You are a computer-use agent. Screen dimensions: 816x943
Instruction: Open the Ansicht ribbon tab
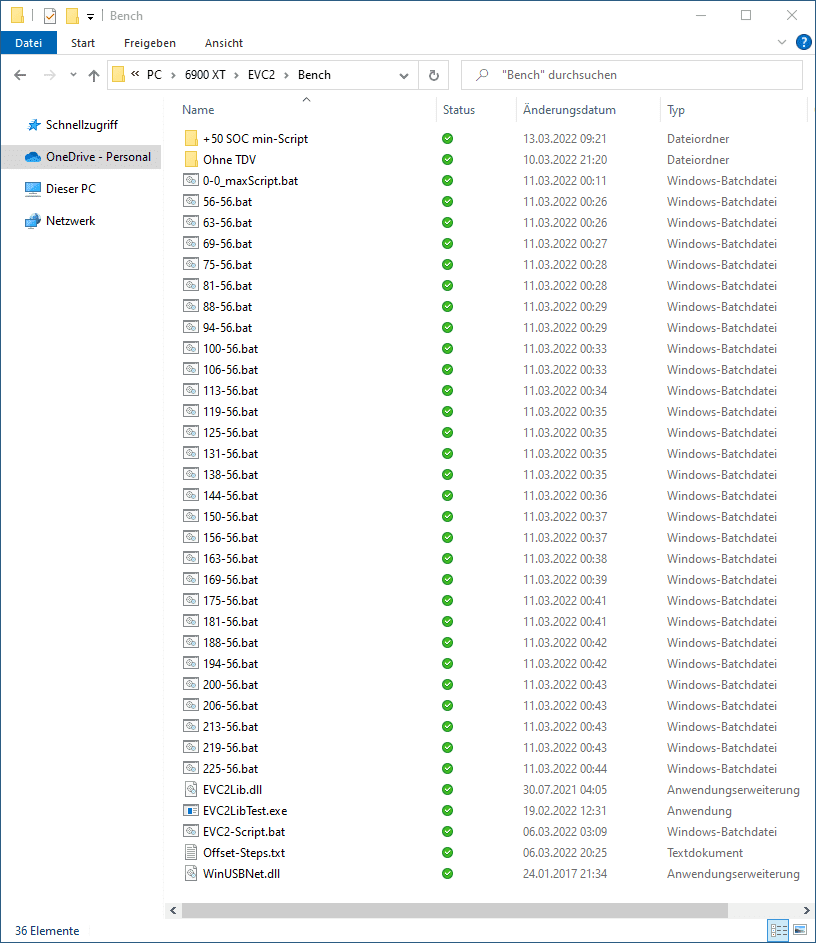(x=224, y=43)
